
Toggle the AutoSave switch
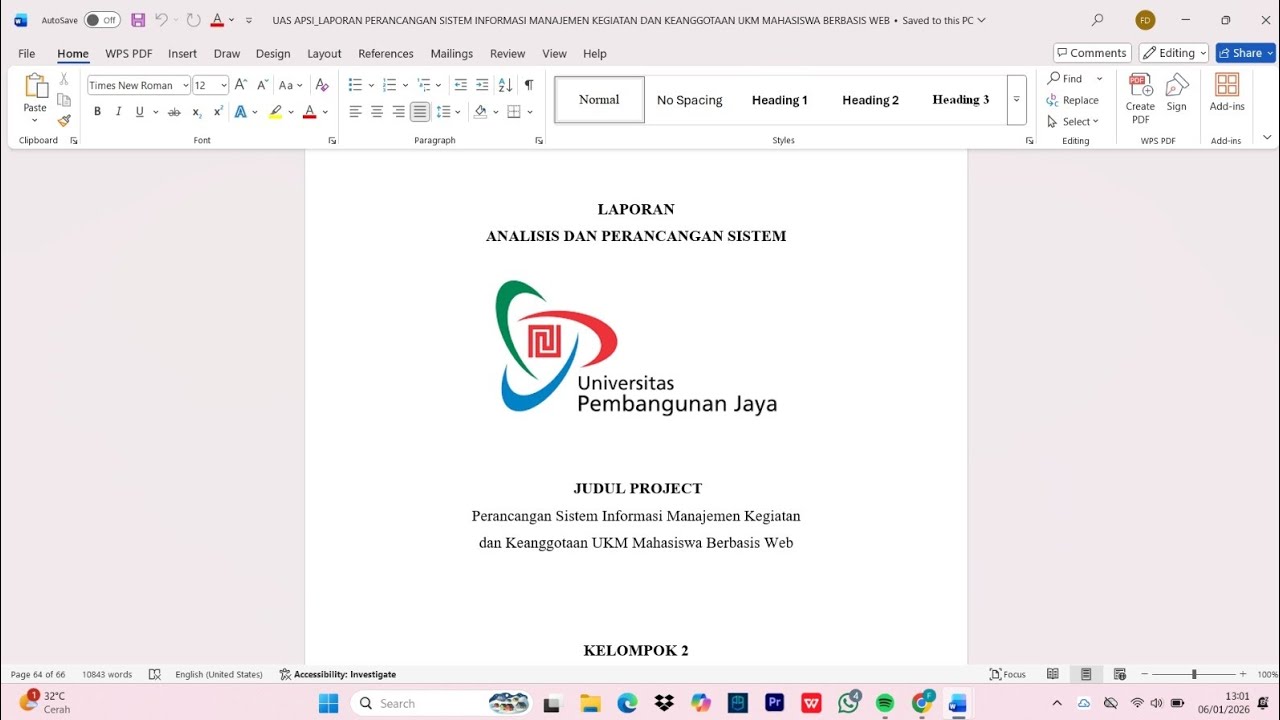102,20
